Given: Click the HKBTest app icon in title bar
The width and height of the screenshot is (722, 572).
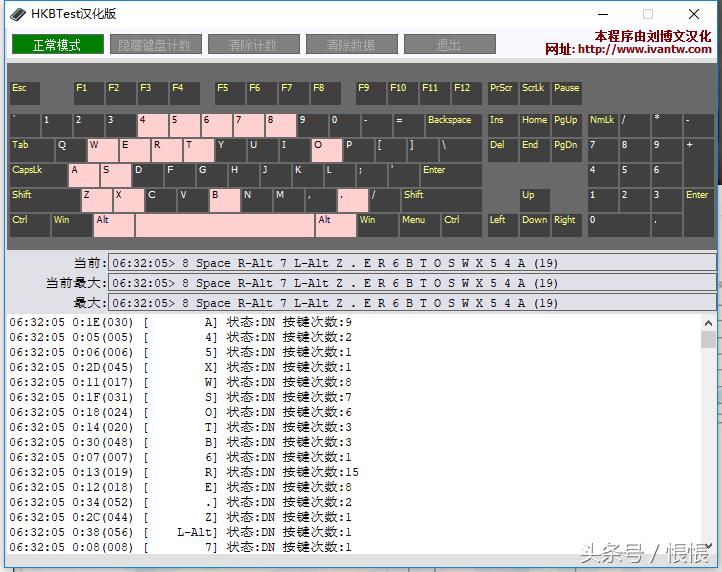Looking at the screenshot, I should coord(18,14).
